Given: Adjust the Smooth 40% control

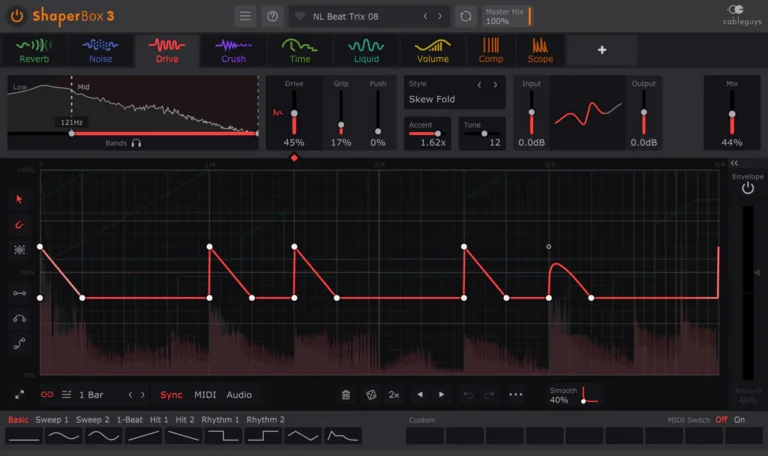Looking at the screenshot, I should 574,395.
